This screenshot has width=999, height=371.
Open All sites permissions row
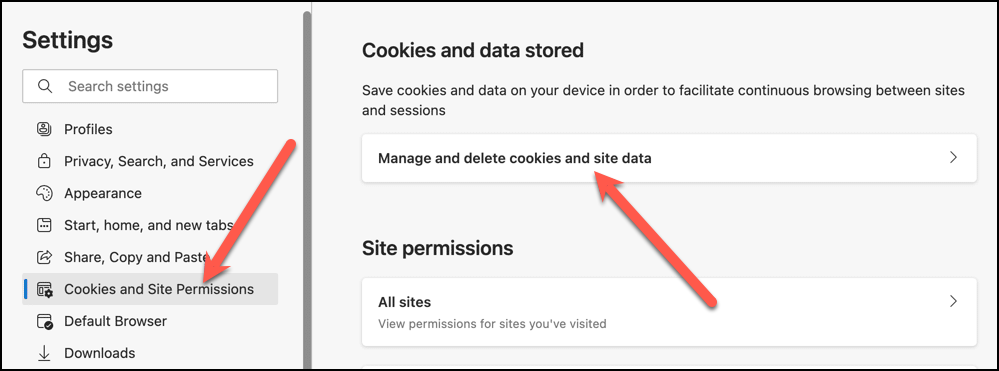click(x=669, y=312)
